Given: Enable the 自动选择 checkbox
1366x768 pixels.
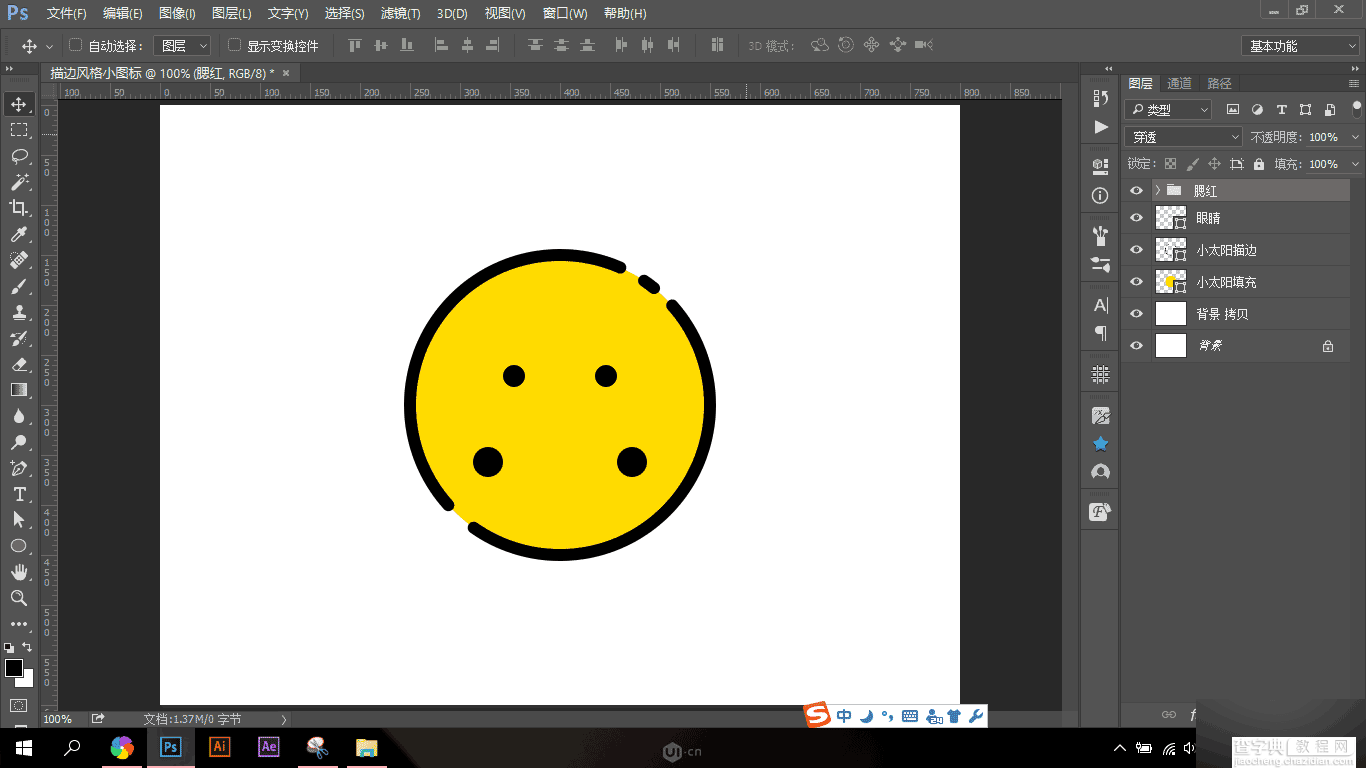Looking at the screenshot, I should coord(75,45).
